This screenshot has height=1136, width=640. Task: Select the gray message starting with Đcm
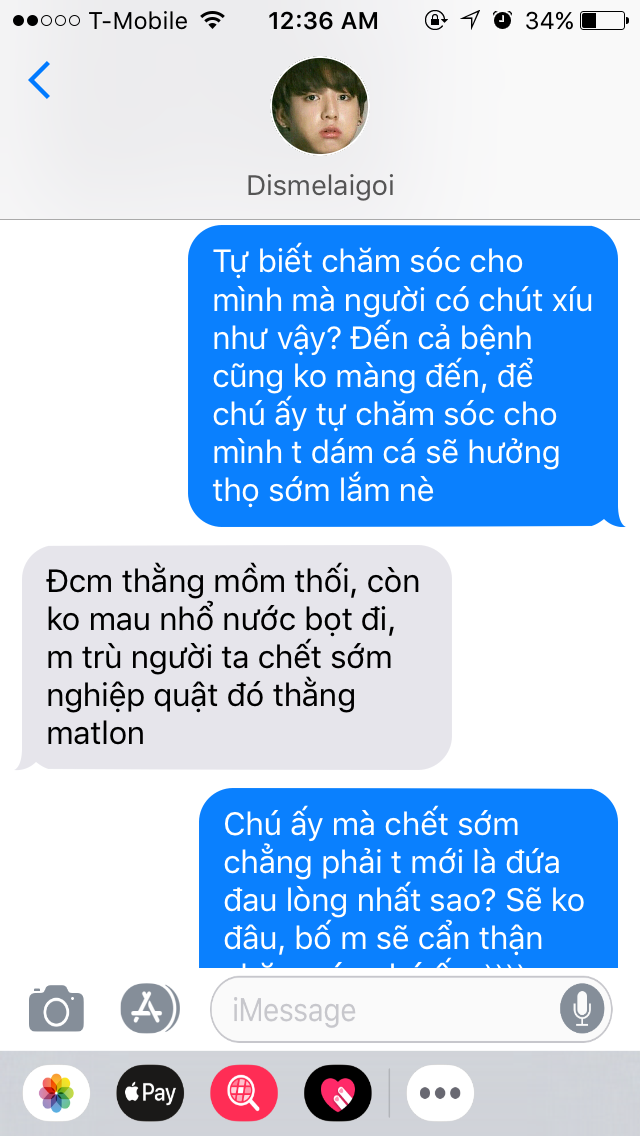tap(235, 657)
